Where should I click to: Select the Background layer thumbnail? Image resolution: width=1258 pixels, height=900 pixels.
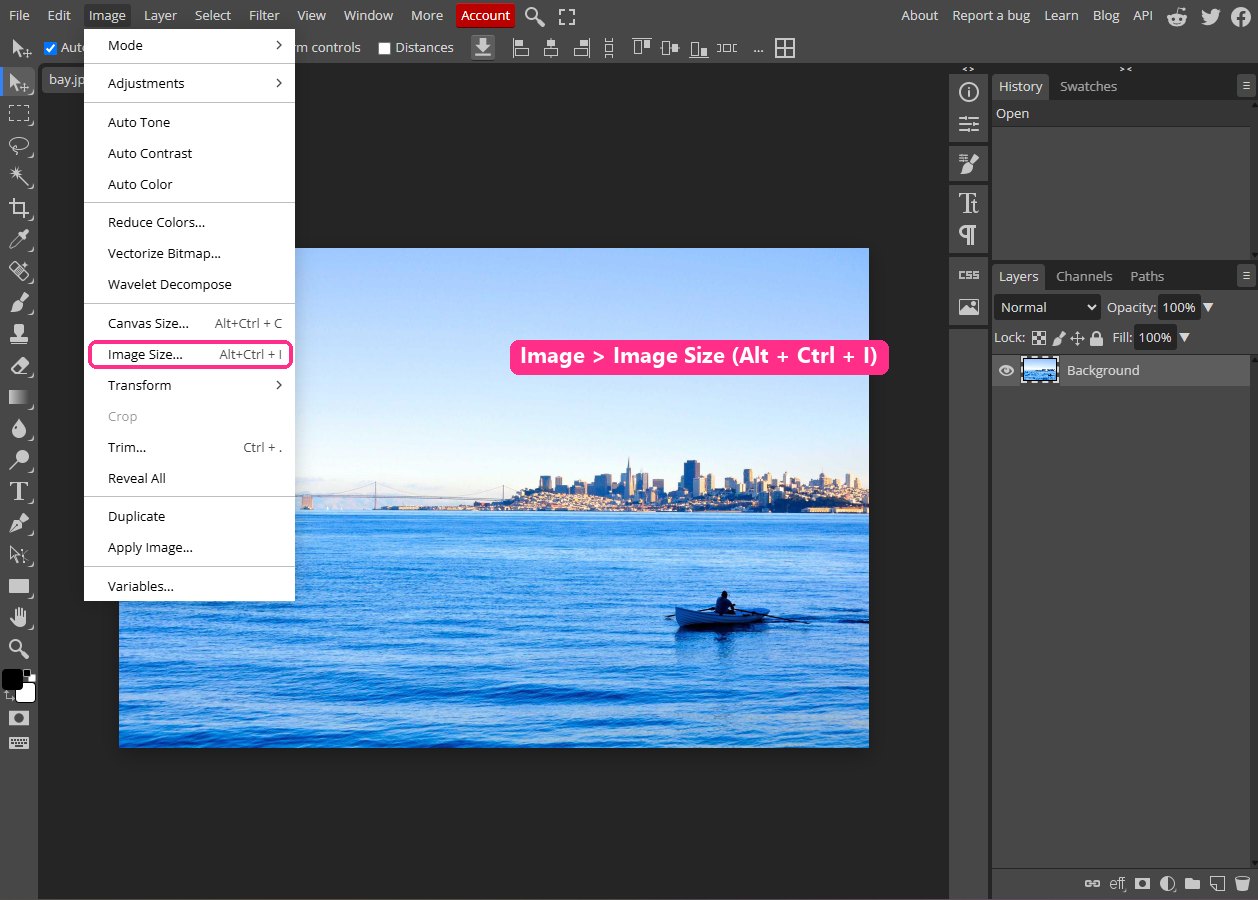pyautogui.click(x=1040, y=371)
